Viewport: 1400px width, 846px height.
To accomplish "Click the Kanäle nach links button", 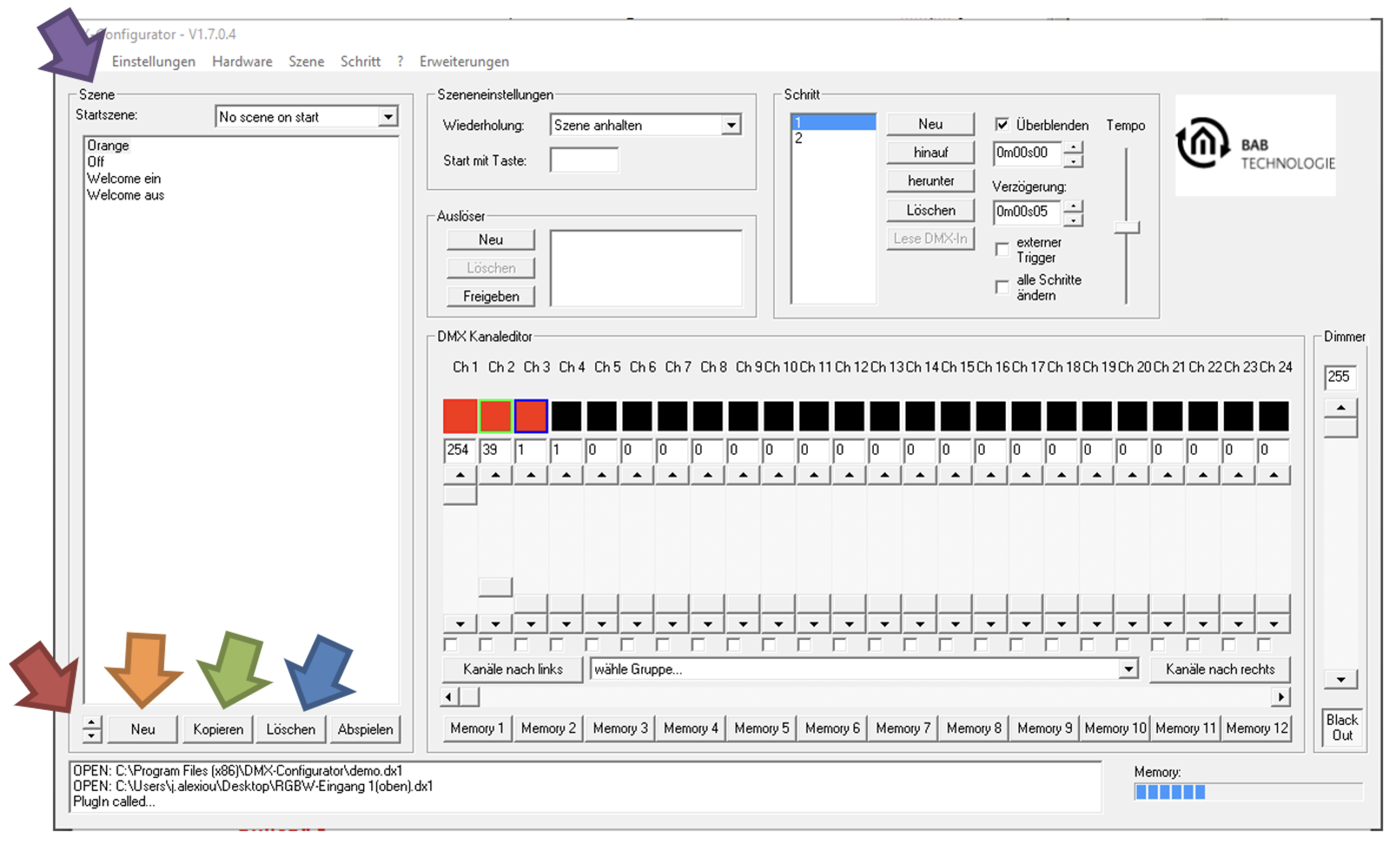I will click(512, 669).
